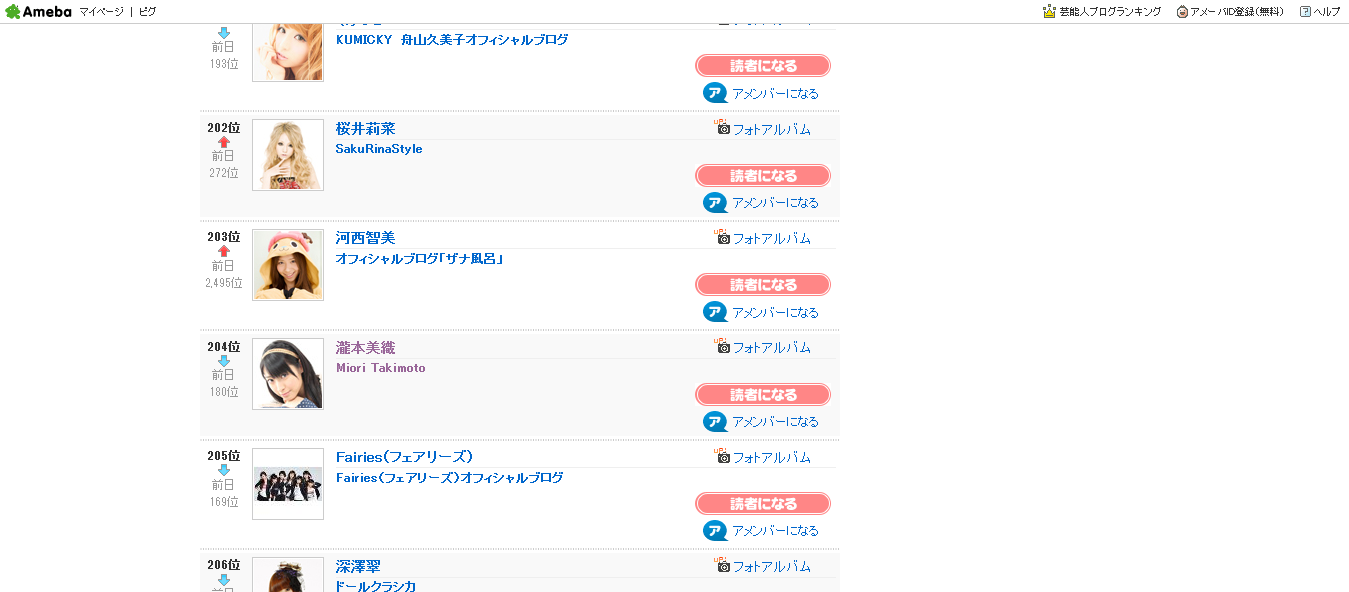Click the Fairies group thumbnail image
The image size is (1349, 592).
click(x=288, y=484)
